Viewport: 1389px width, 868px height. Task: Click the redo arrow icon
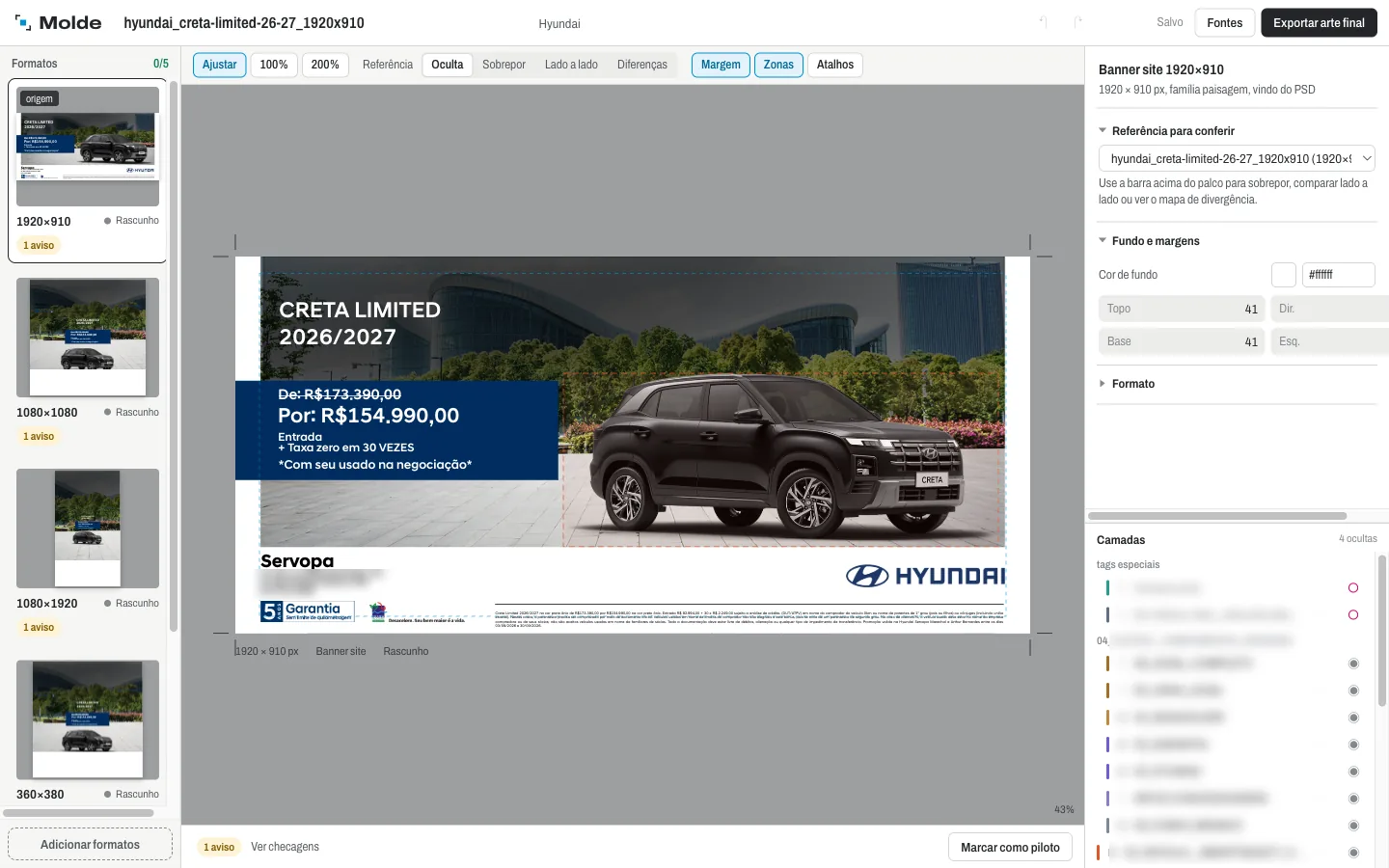tap(1078, 22)
